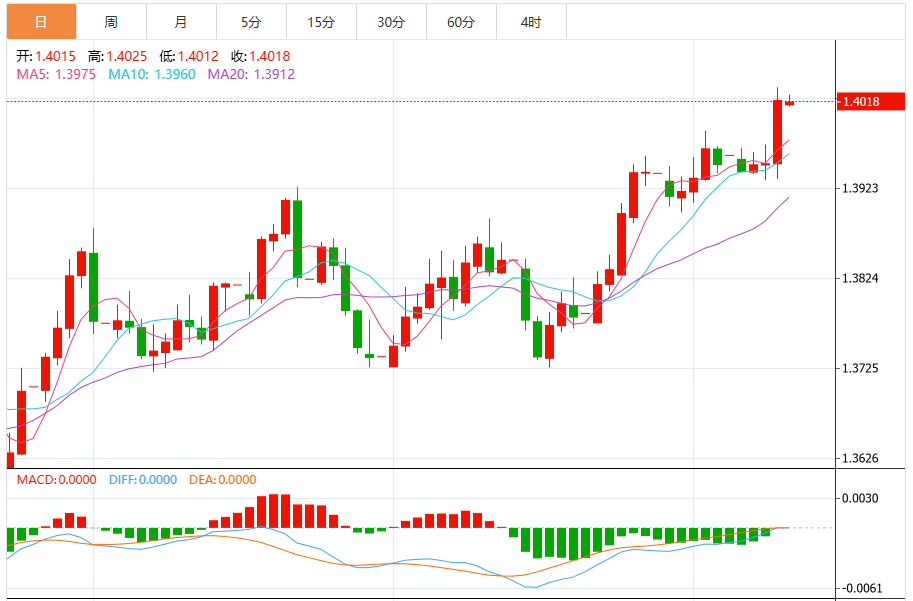Click the MA5 indicator label
The width and height of the screenshot is (913, 601).
point(56,75)
